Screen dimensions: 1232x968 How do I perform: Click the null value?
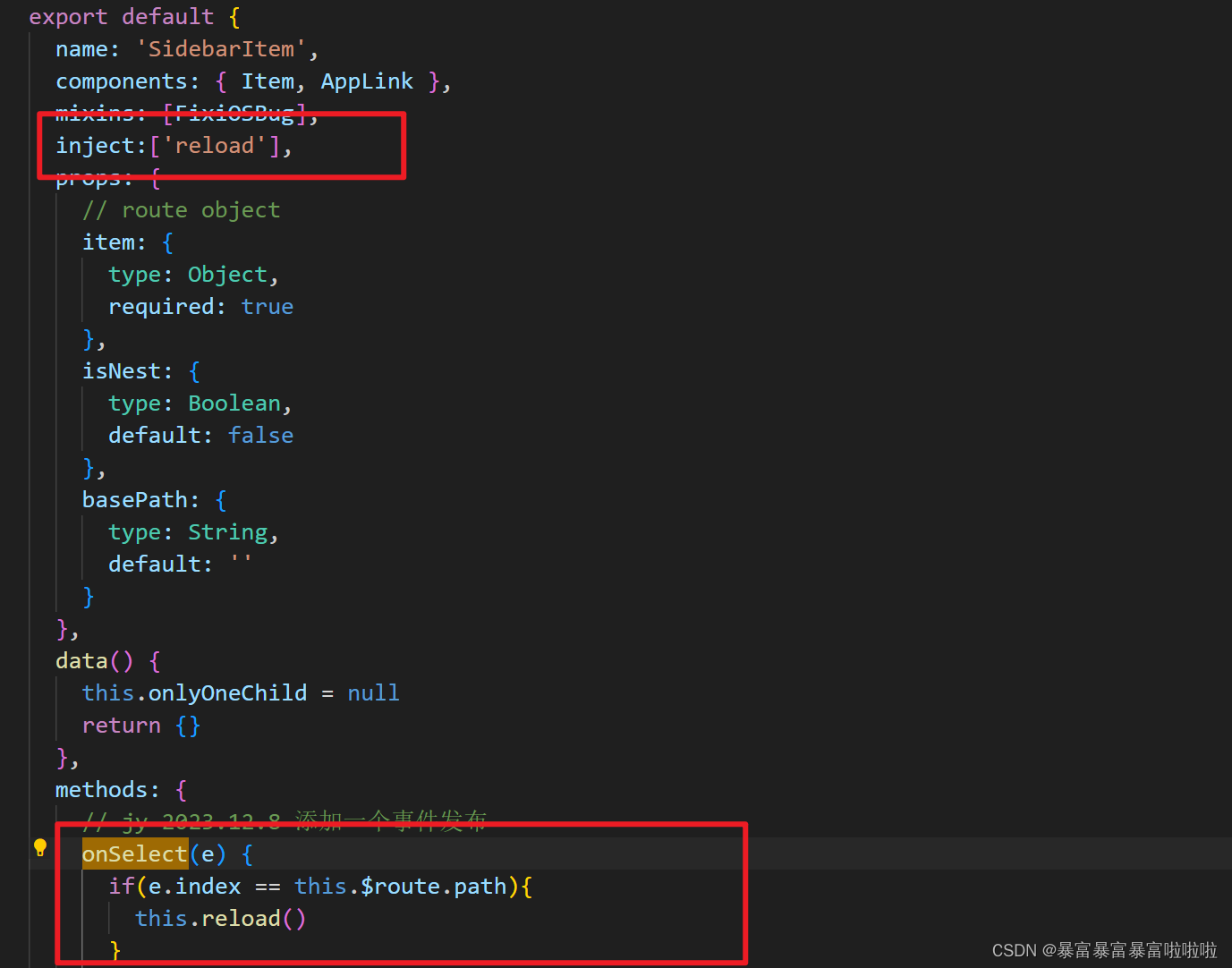[373, 693]
